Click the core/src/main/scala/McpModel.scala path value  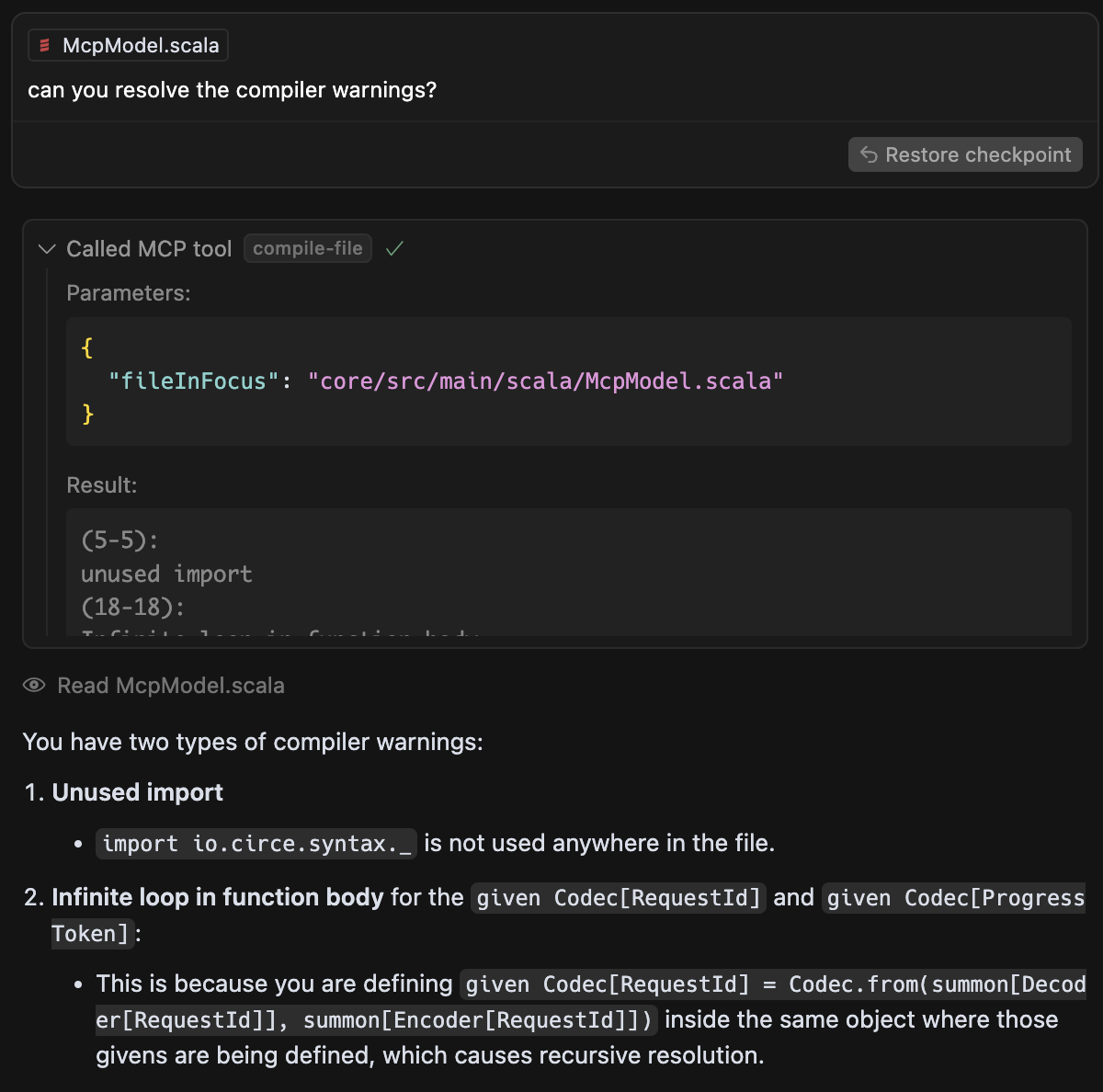click(546, 381)
